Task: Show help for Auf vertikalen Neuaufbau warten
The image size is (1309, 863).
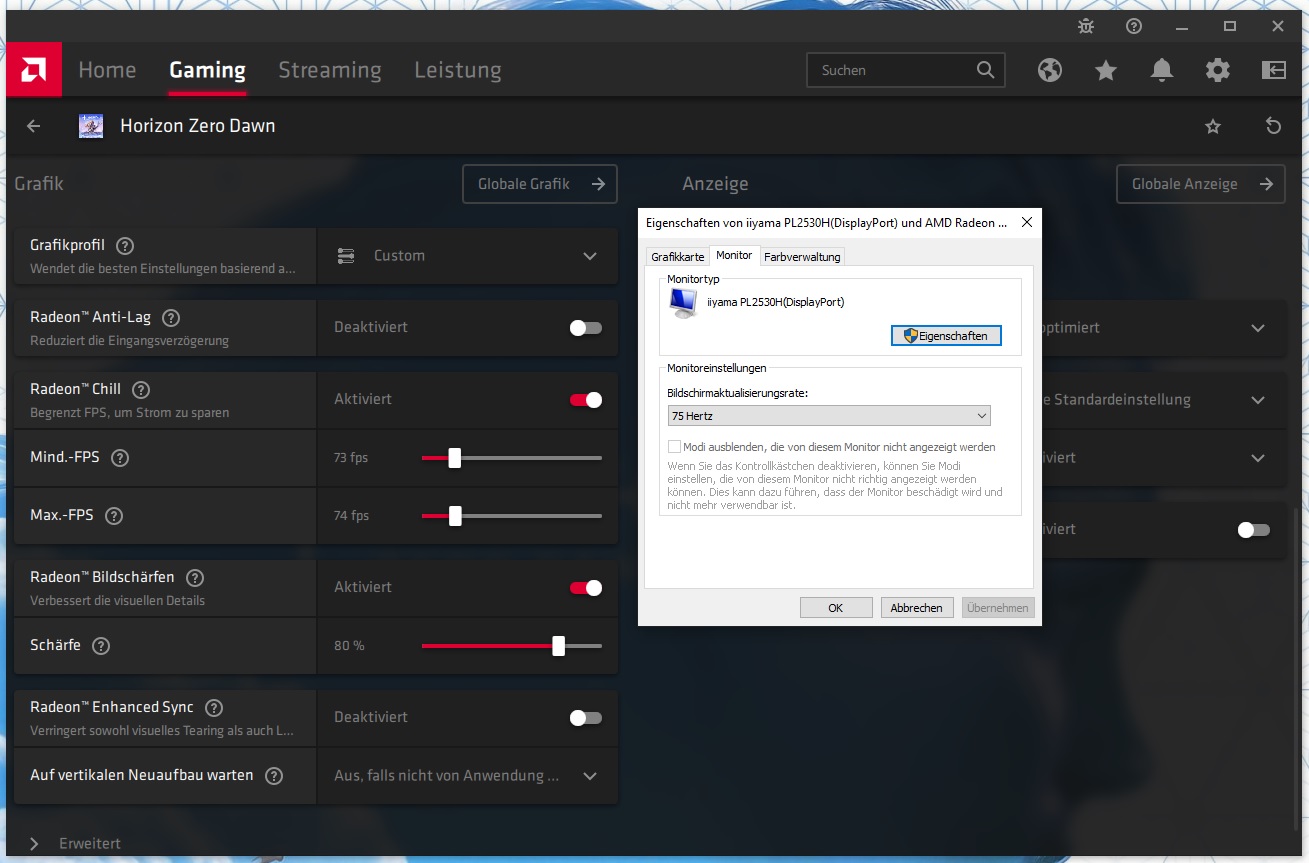Action: [x=274, y=776]
